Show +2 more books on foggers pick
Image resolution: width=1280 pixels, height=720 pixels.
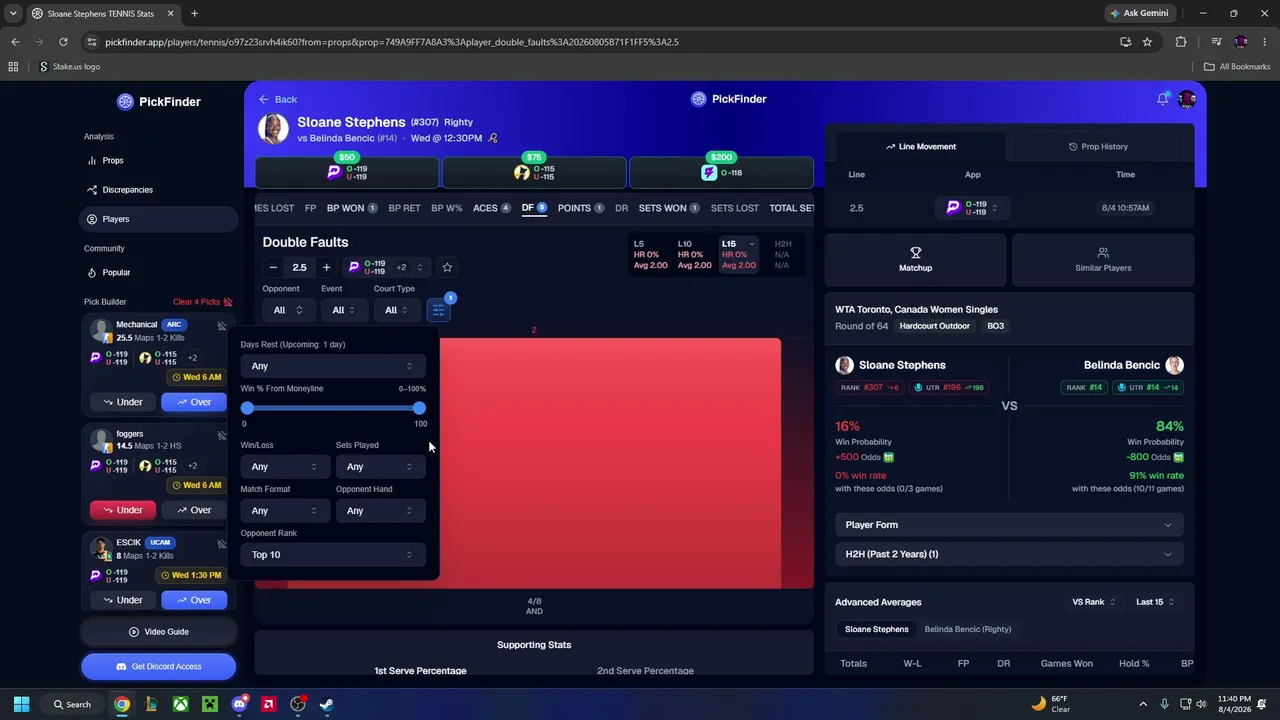click(192, 465)
